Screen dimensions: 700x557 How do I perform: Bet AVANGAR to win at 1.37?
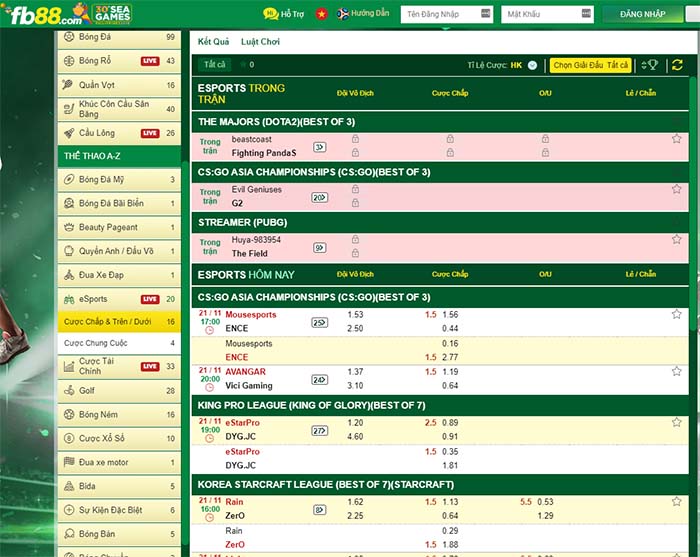(x=355, y=372)
